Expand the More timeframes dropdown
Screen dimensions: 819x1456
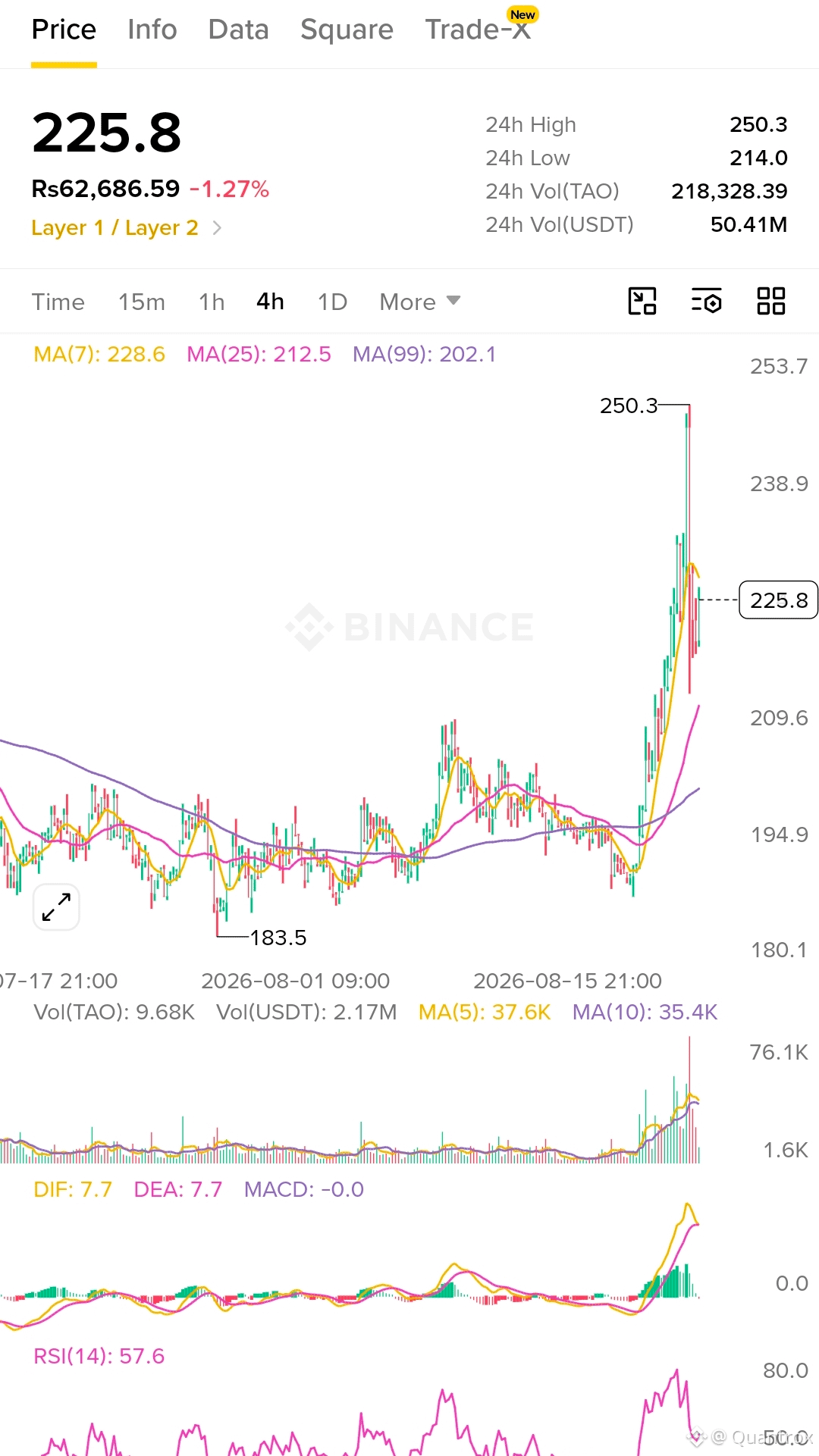click(420, 302)
